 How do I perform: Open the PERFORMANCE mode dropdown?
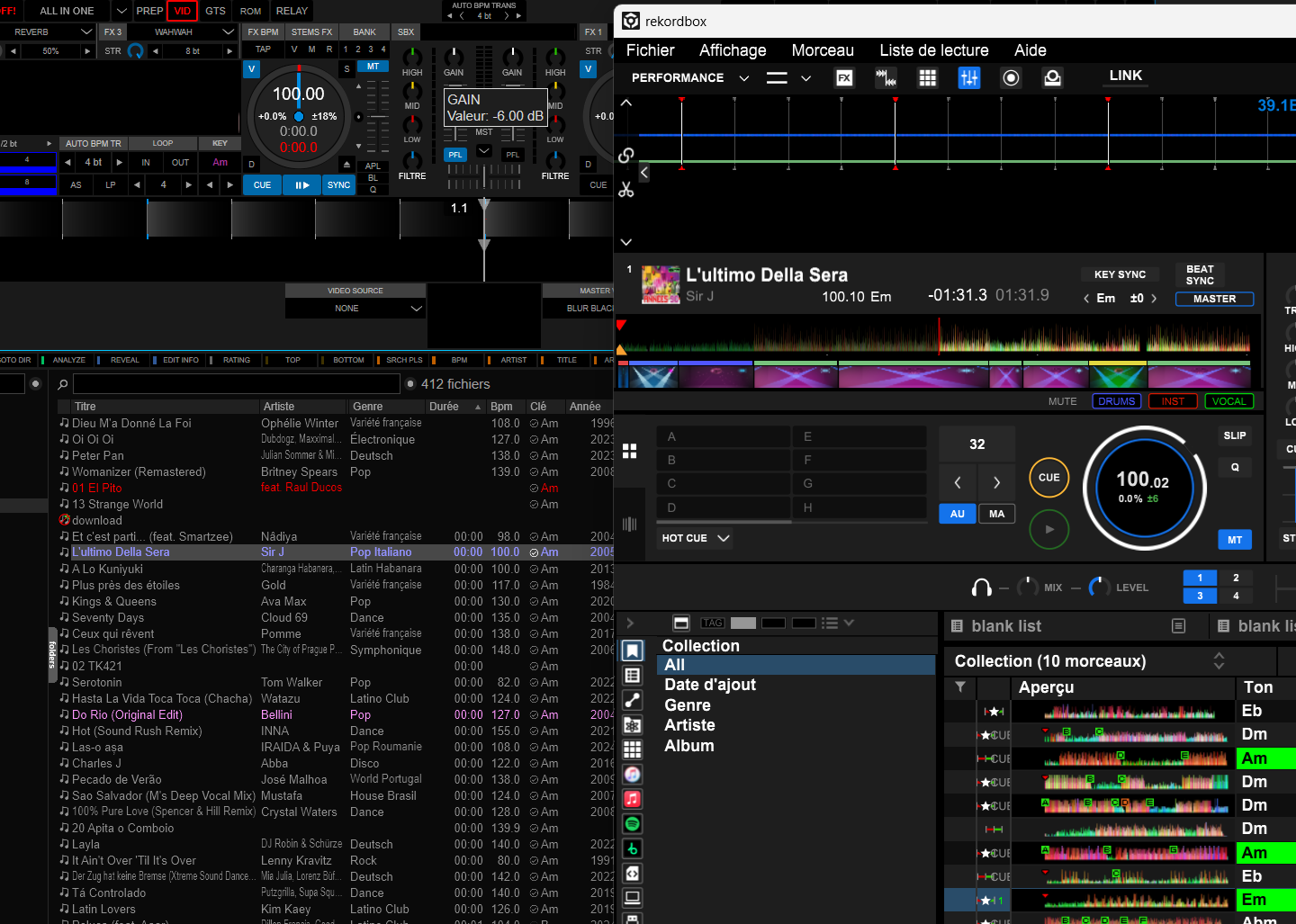pyautogui.click(x=743, y=78)
